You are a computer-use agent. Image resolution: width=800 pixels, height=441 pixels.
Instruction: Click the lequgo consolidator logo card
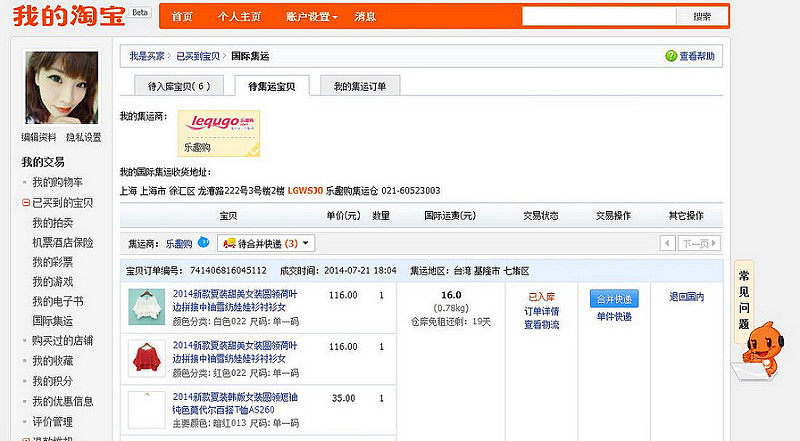219,133
